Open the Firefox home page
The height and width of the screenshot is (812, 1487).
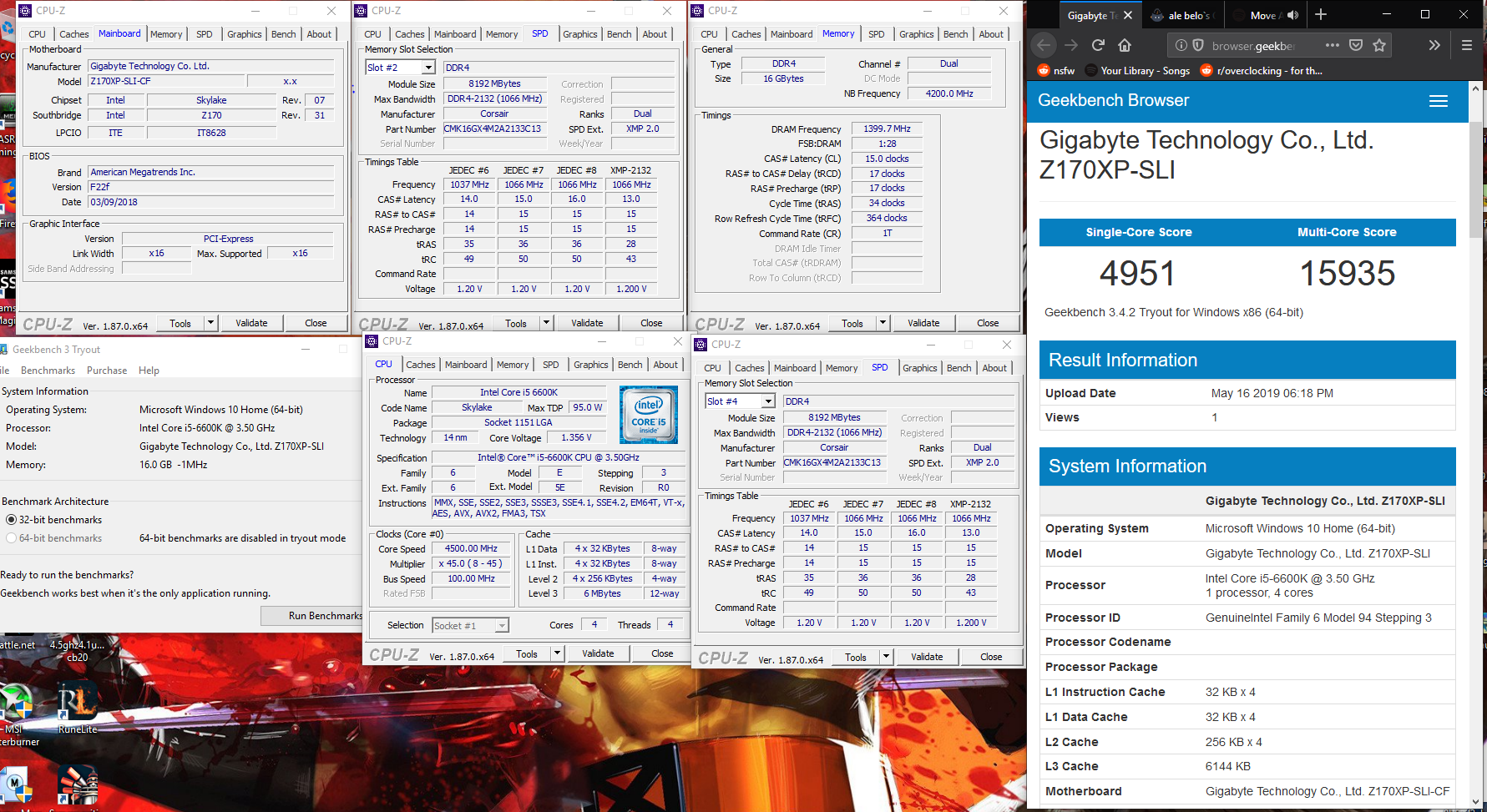(1125, 45)
